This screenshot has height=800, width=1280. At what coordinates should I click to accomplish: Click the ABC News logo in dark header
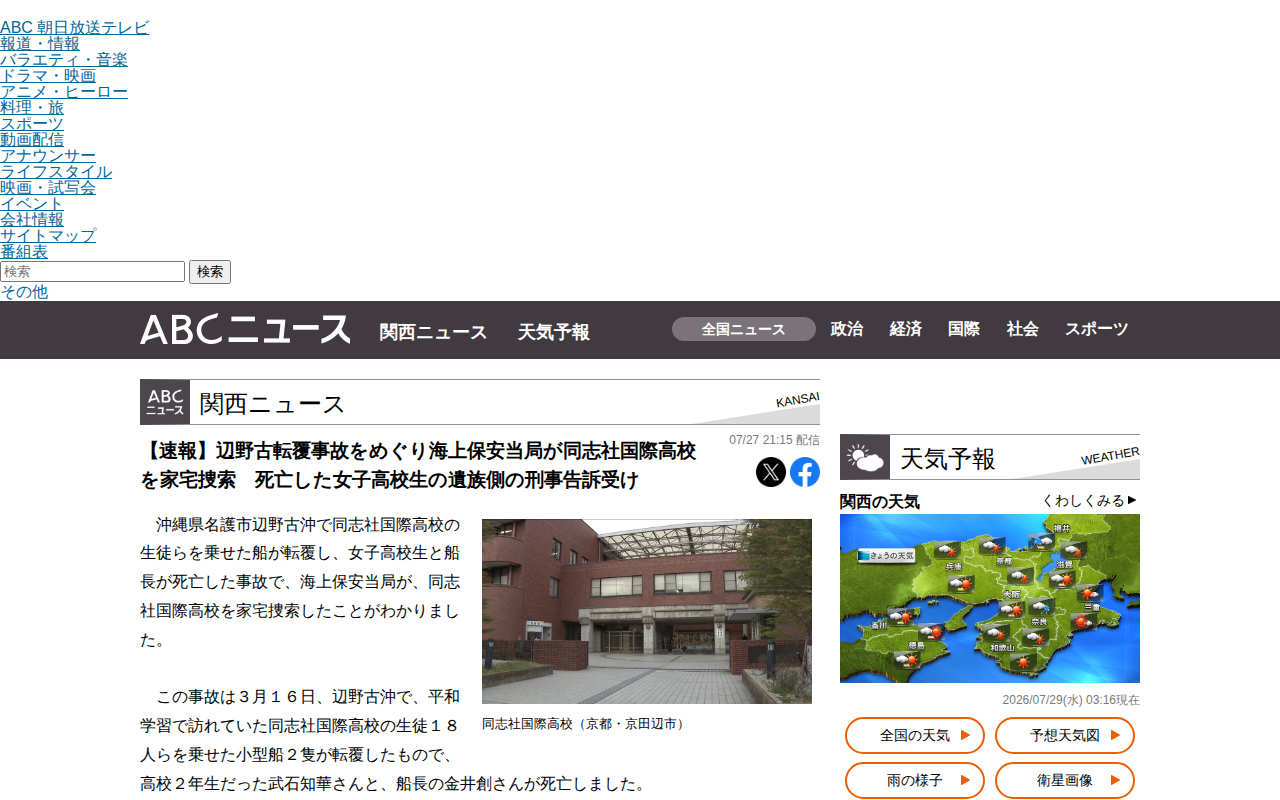click(x=245, y=330)
